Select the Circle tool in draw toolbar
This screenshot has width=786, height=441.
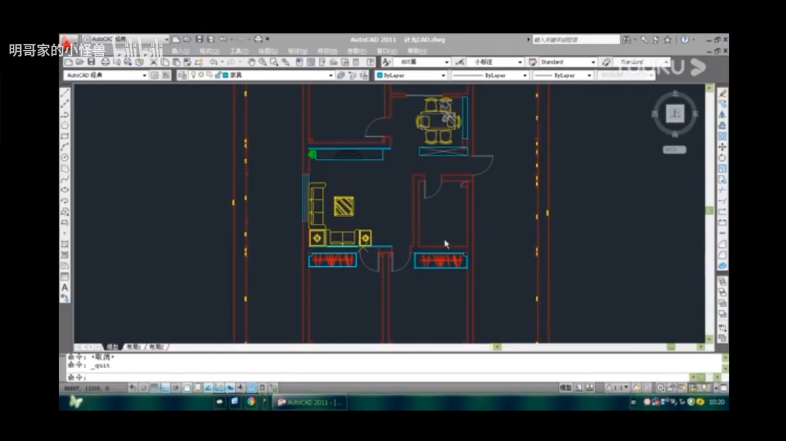(65, 157)
